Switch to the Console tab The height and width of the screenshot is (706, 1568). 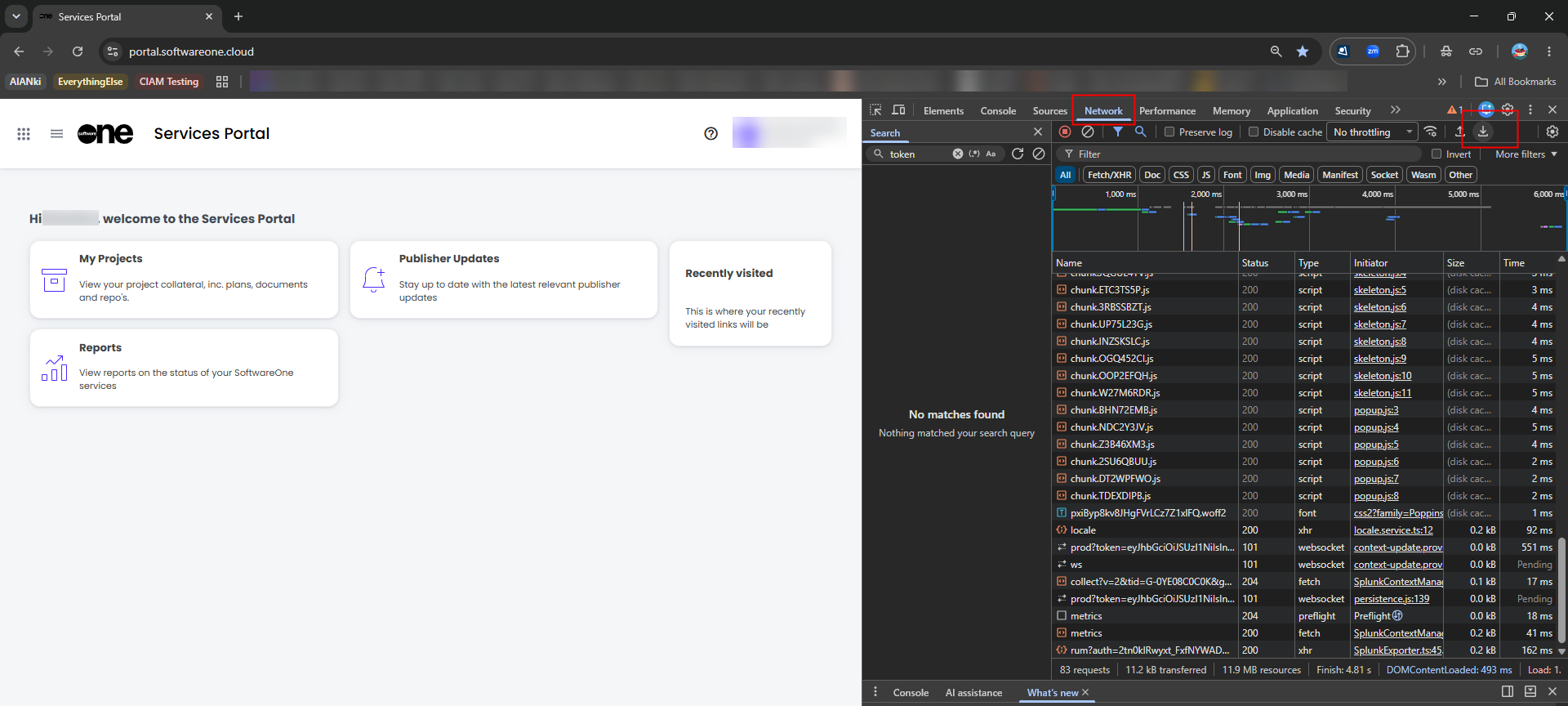pyautogui.click(x=998, y=110)
